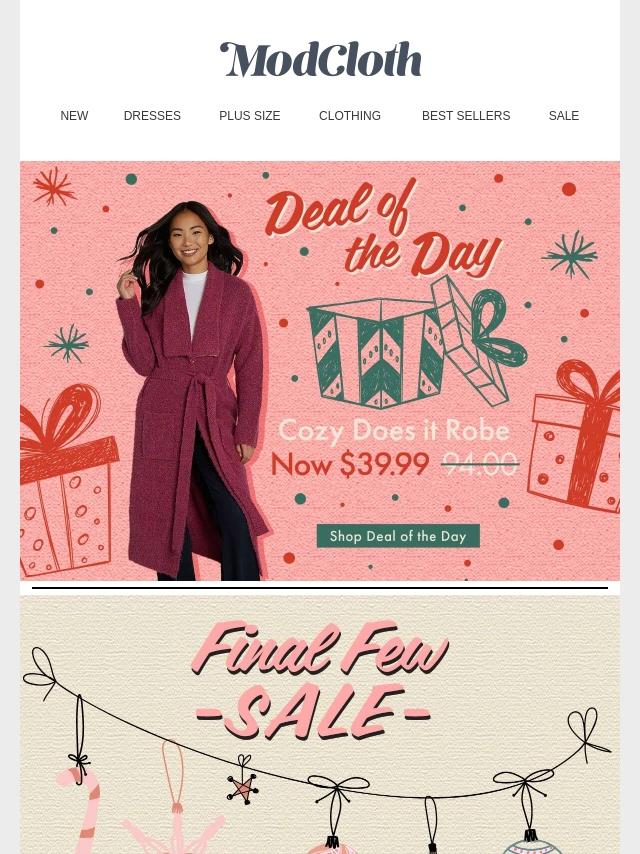Open the SALE link
This screenshot has width=640, height=854.
click(564, 116)
